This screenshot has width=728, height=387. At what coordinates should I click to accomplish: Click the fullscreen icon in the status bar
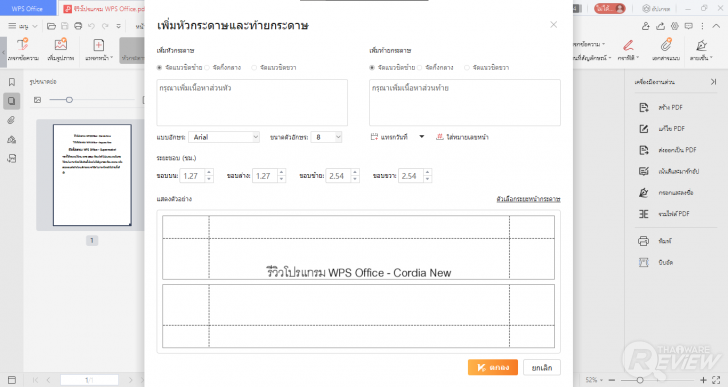[716, 380]
